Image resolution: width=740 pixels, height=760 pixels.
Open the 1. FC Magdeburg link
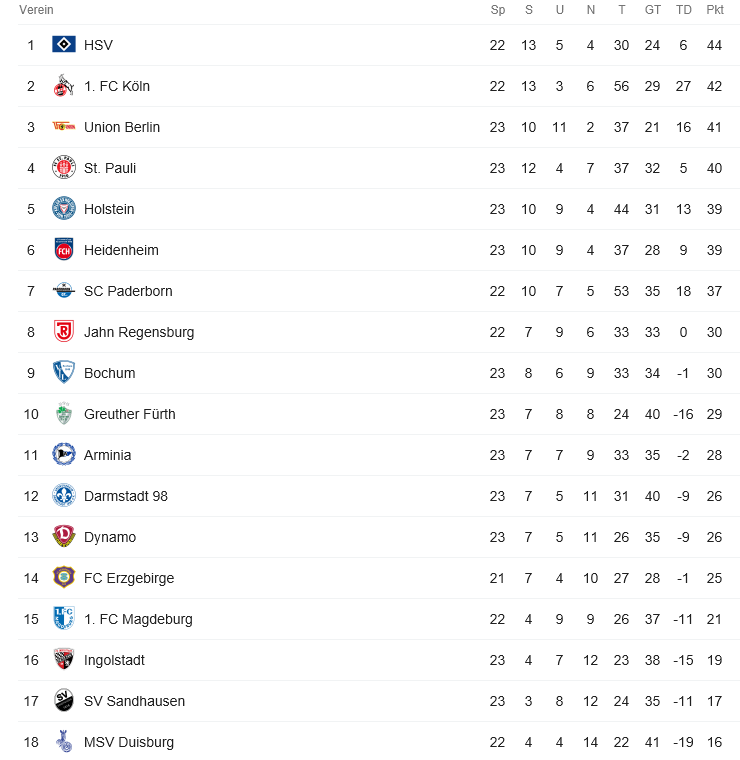point(138,619)
